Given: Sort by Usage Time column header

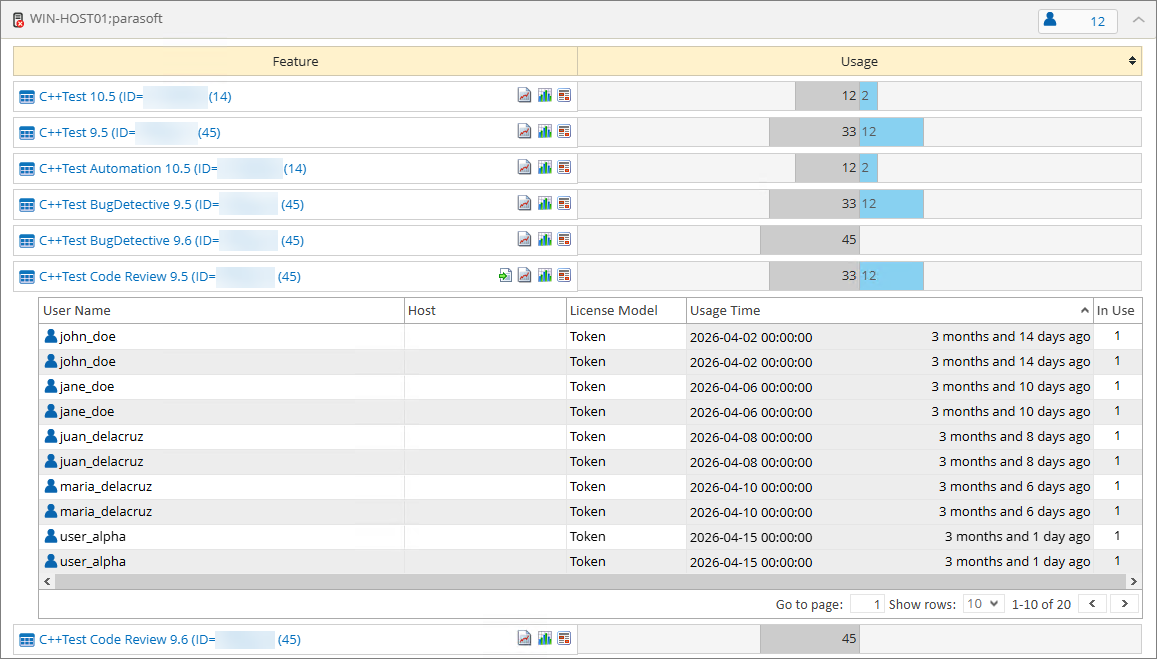Looking at the screenshot, I should (x=889, y=311).
